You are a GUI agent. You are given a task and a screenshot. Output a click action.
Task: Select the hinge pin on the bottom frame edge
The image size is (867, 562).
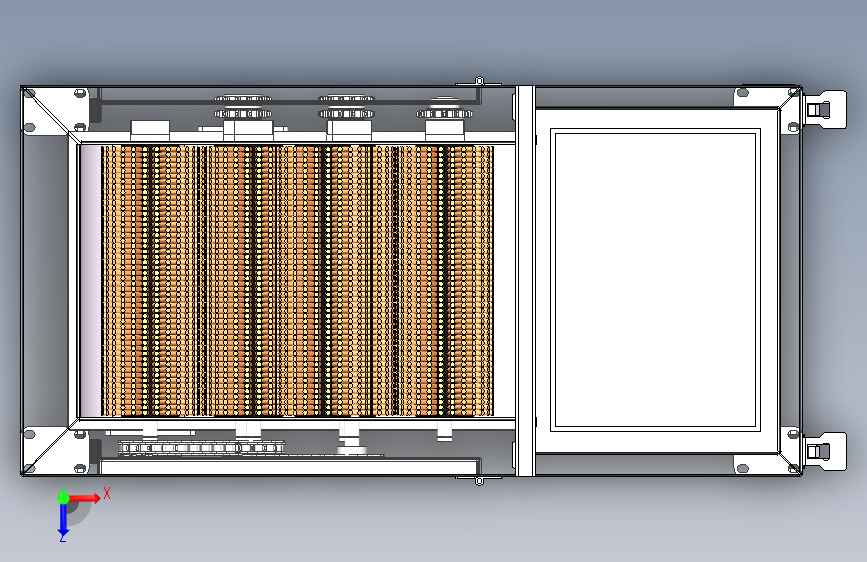pos(479,480)
